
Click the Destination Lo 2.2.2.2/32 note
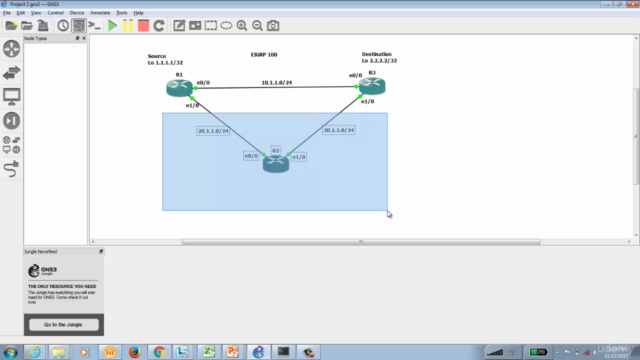pos(379,57)
